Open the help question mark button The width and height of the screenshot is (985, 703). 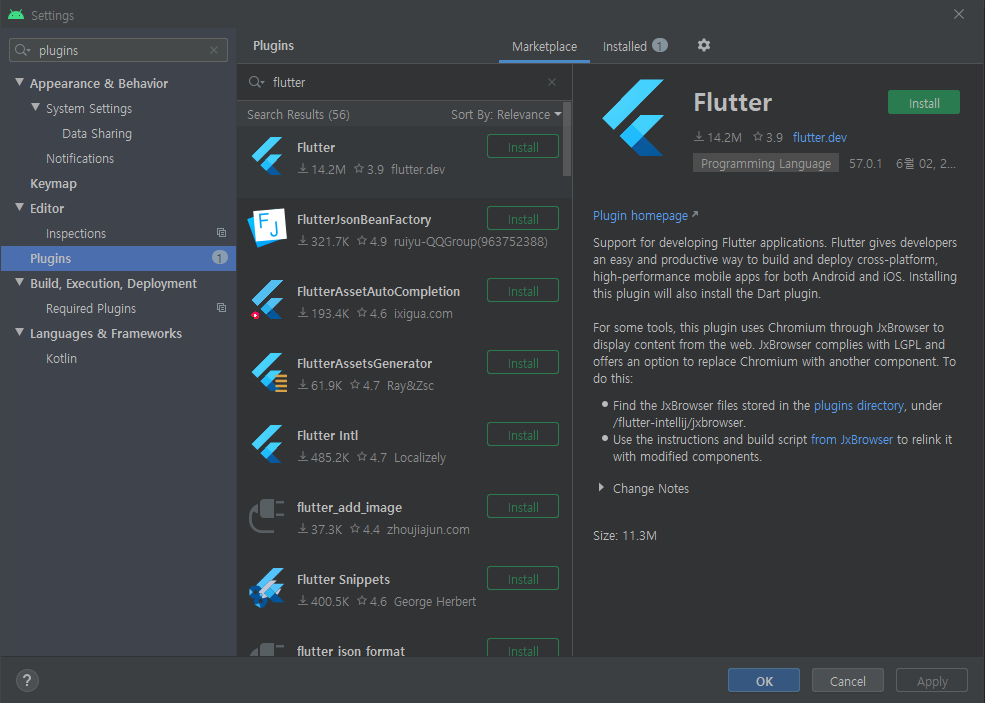[26, 680]
